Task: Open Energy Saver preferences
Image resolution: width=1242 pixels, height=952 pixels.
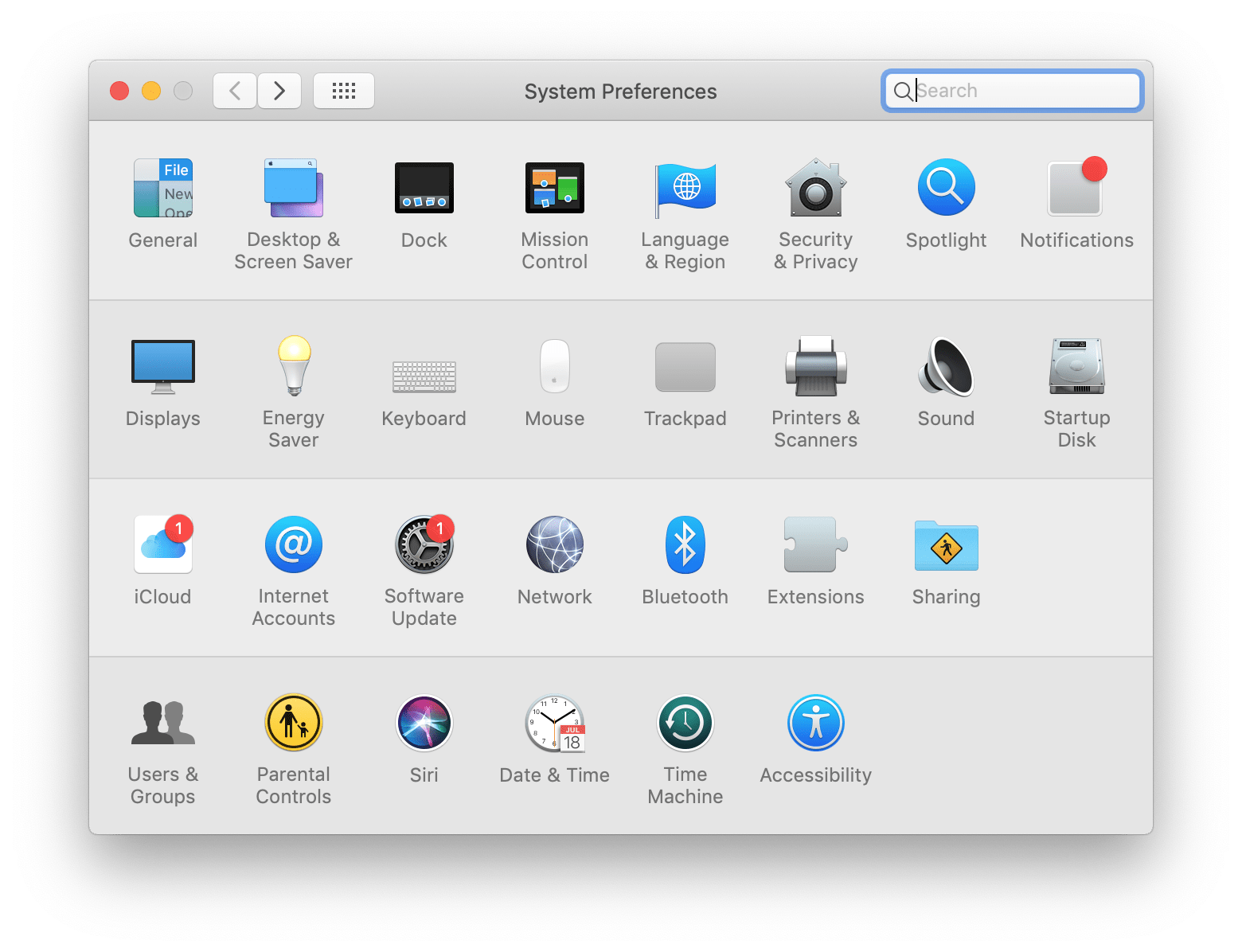Action: tap(293, 366)
